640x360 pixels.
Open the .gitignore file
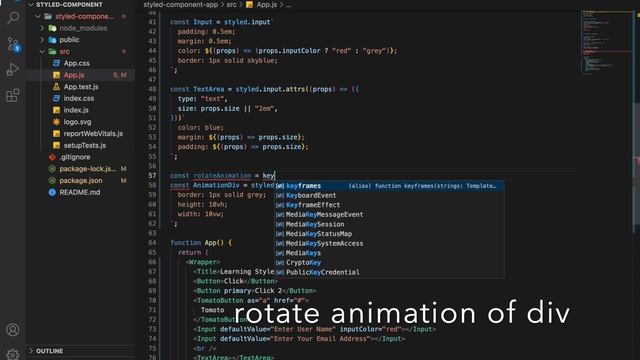(x=75, y=157)
